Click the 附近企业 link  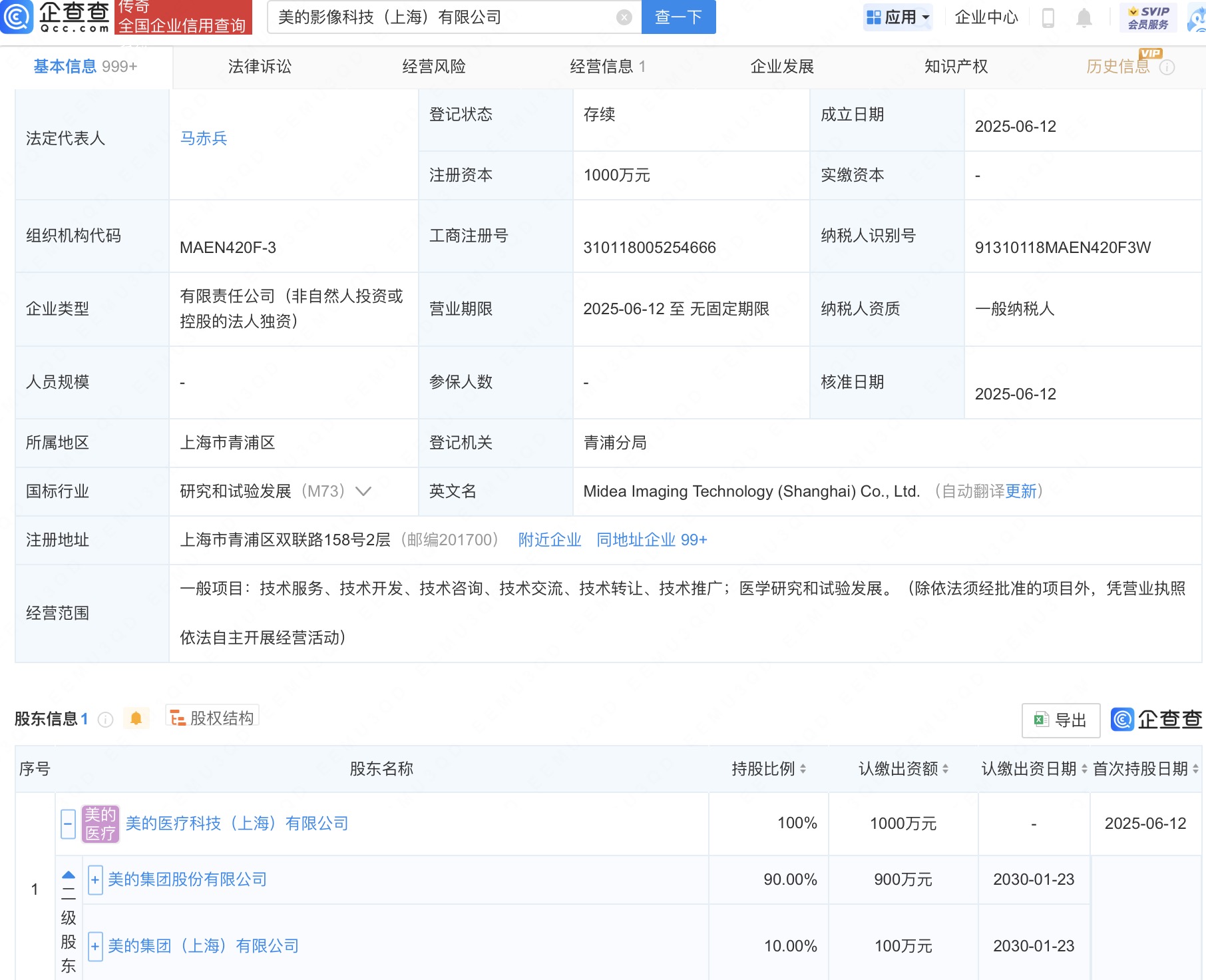click(x=550, y=540)
